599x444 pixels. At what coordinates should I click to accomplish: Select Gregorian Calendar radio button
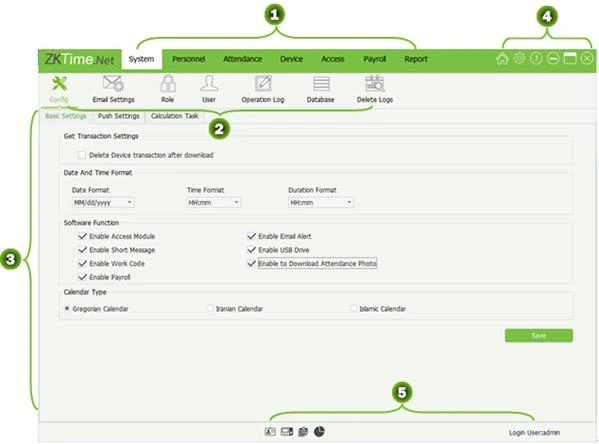point(67,308)
